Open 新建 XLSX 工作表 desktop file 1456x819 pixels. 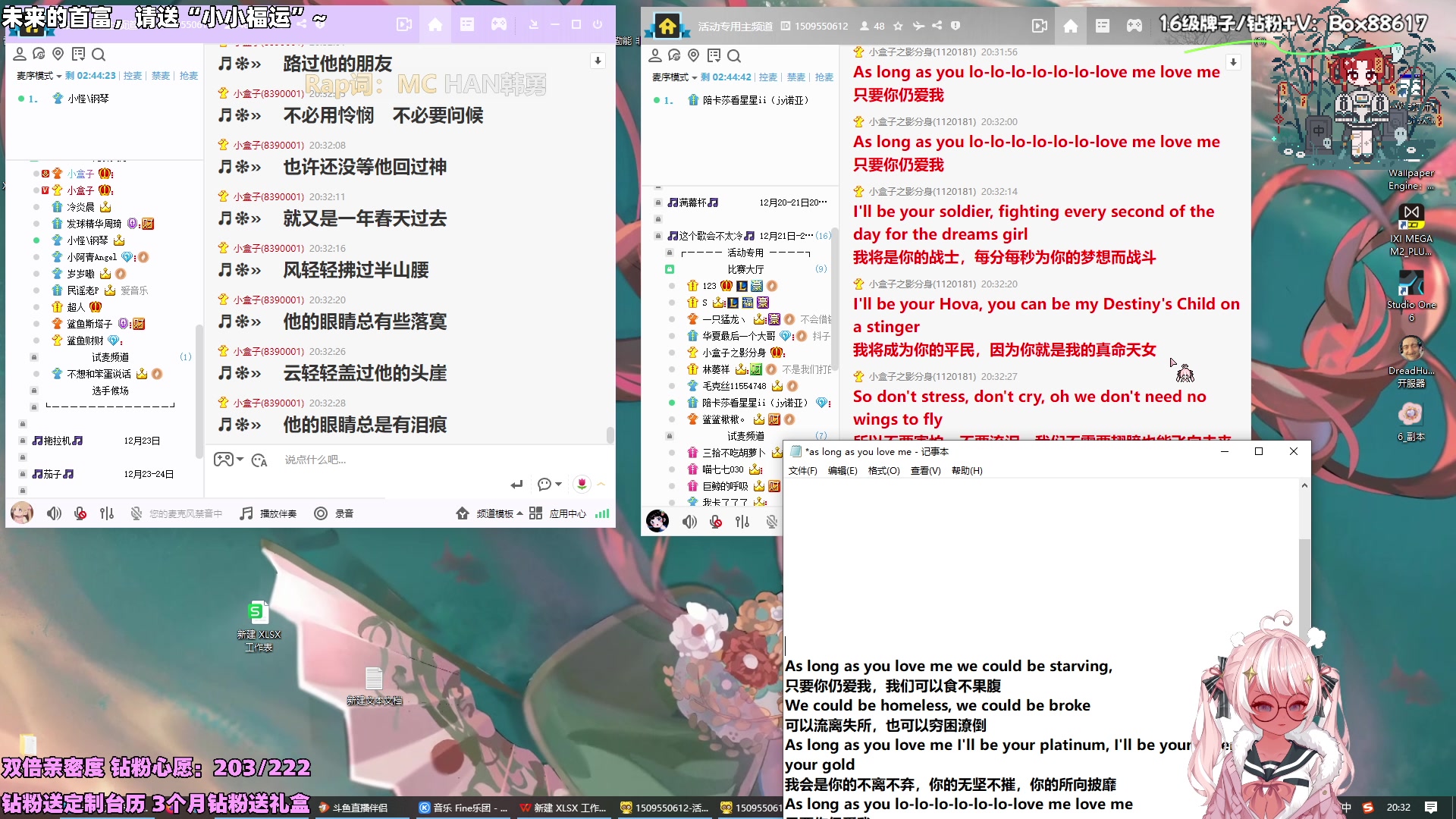(259, 626)
